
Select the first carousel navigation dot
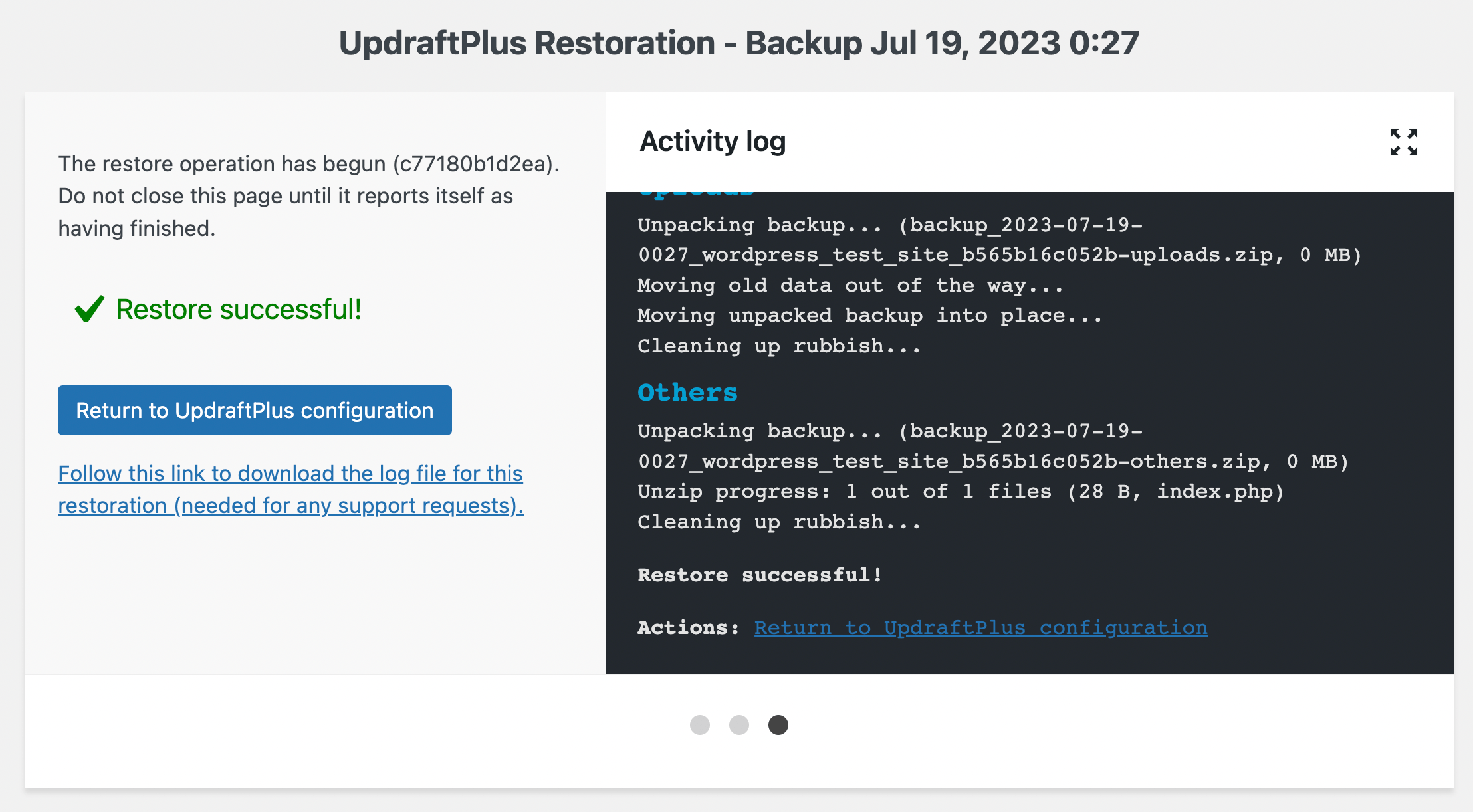[x=699, y=726]
